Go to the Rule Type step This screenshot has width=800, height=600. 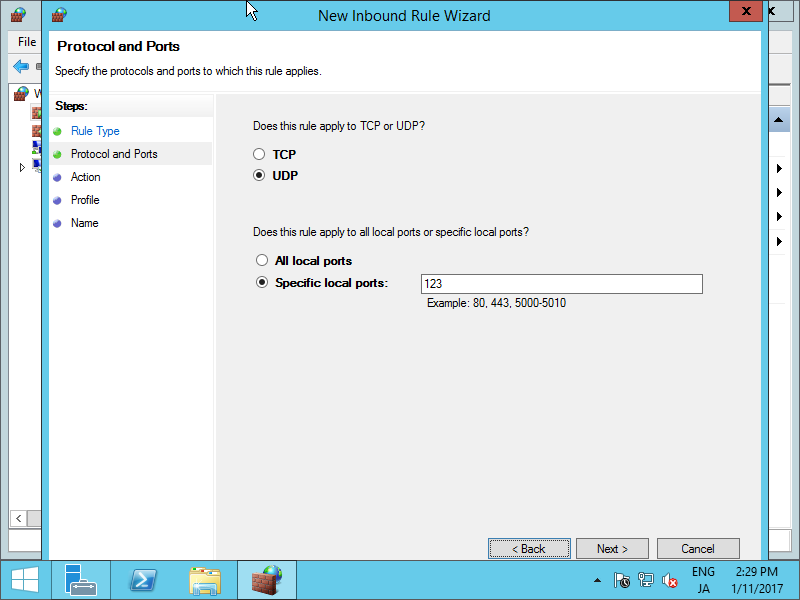coord(95,131)
